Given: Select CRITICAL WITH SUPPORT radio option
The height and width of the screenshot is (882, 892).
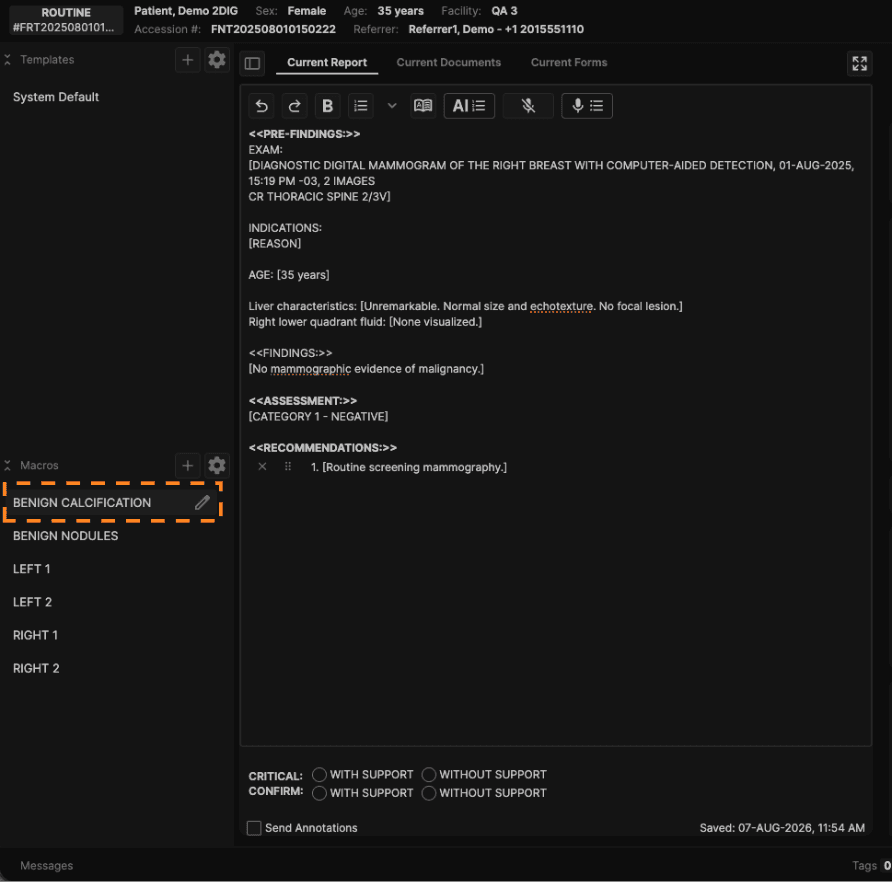Looking at the screenshot, I should 320,774.
